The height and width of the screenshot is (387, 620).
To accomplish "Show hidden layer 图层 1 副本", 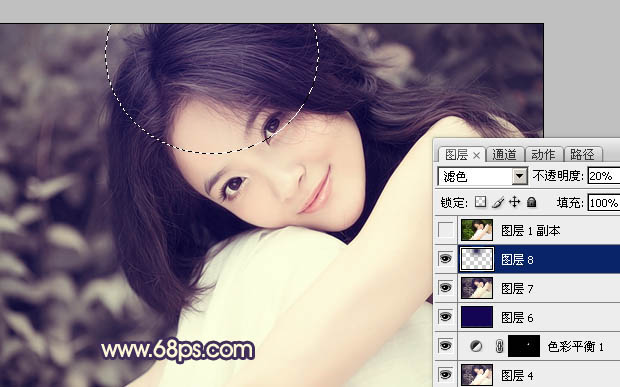I will (x=446, y=230).
